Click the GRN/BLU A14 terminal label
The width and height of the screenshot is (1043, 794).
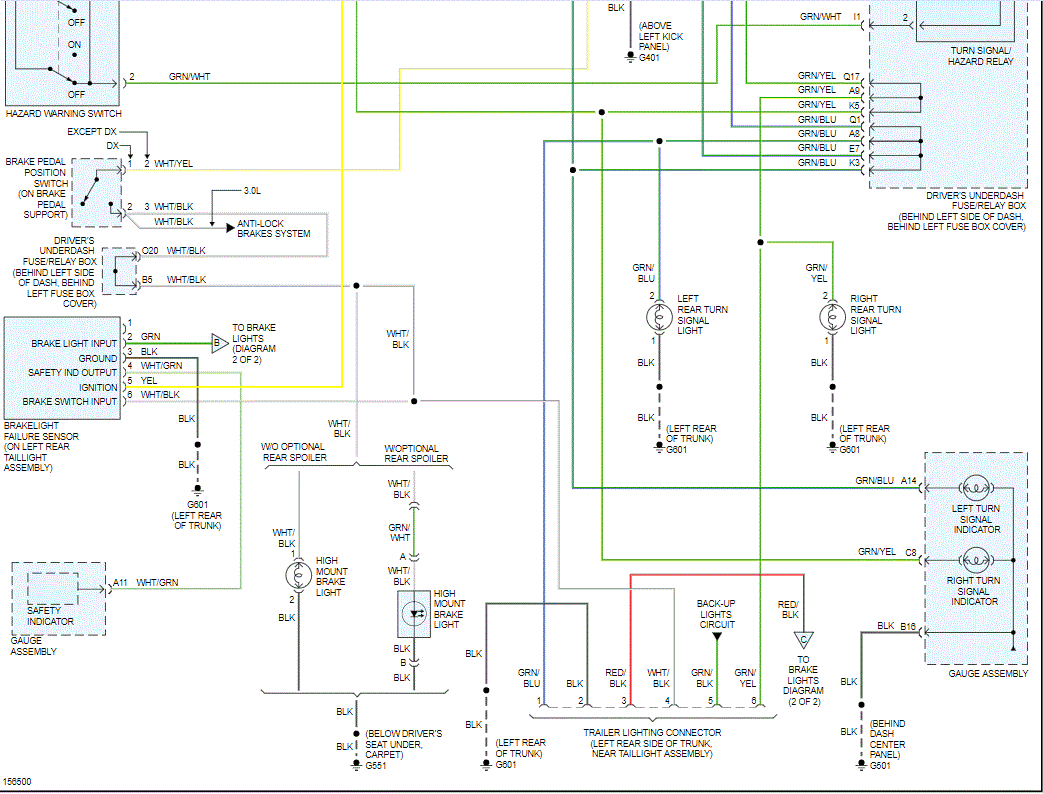pyautogui.click(x=885, y=481)
